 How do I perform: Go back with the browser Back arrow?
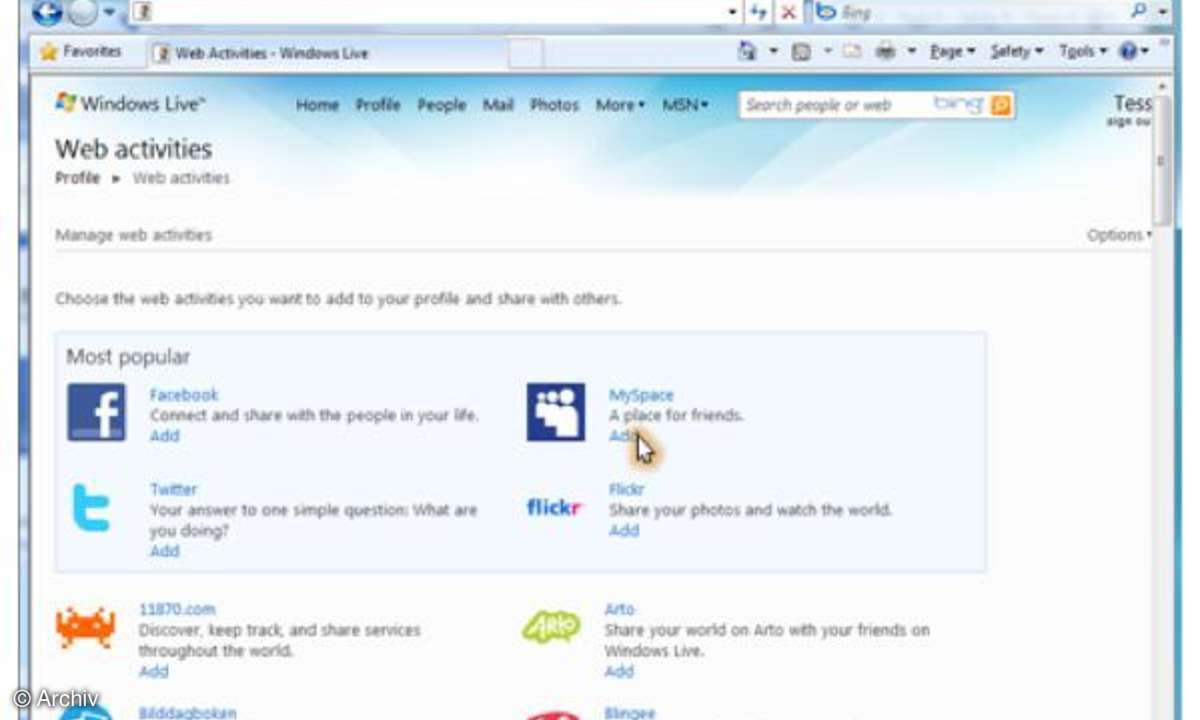click(48, 11)
